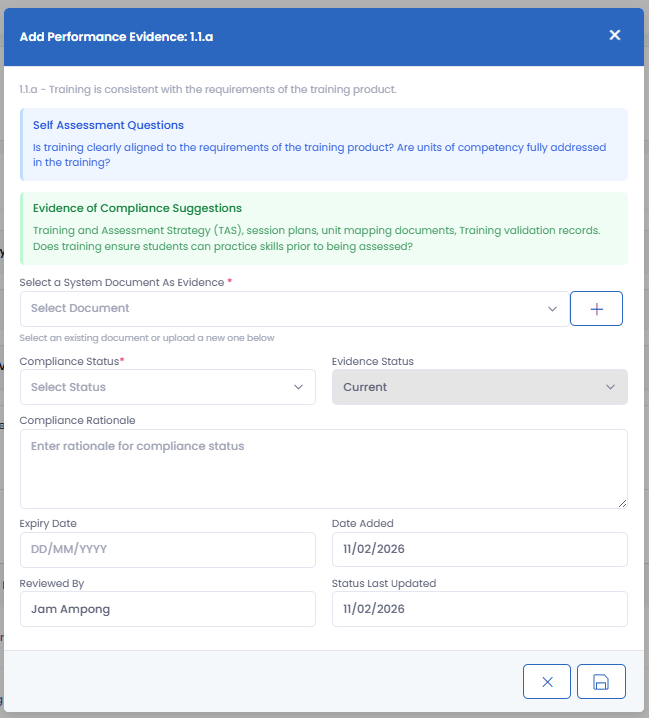Viewport: 649px width, 718px height.
Task: Click the save disk icon in the footer
Action: point(601,682)
